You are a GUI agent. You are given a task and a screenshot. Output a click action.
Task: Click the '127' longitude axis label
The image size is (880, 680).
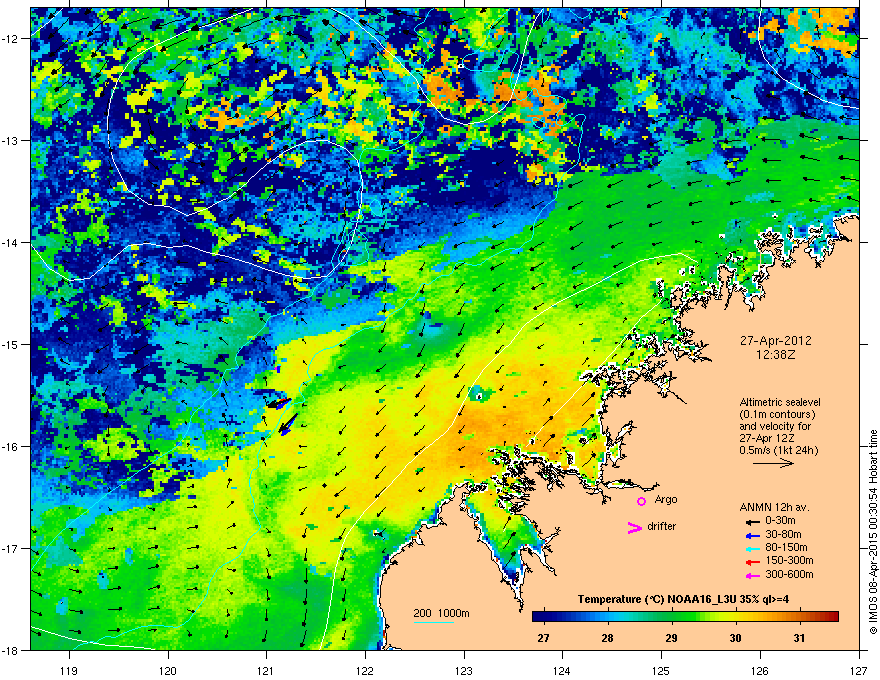(859, 670)
